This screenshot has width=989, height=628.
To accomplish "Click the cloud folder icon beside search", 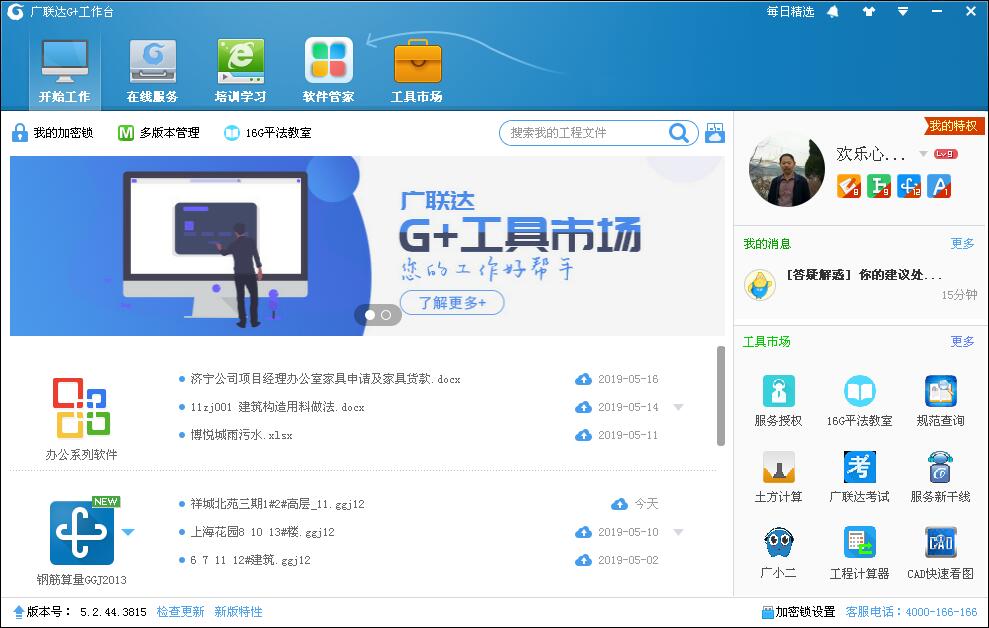I will coord(715,133).
